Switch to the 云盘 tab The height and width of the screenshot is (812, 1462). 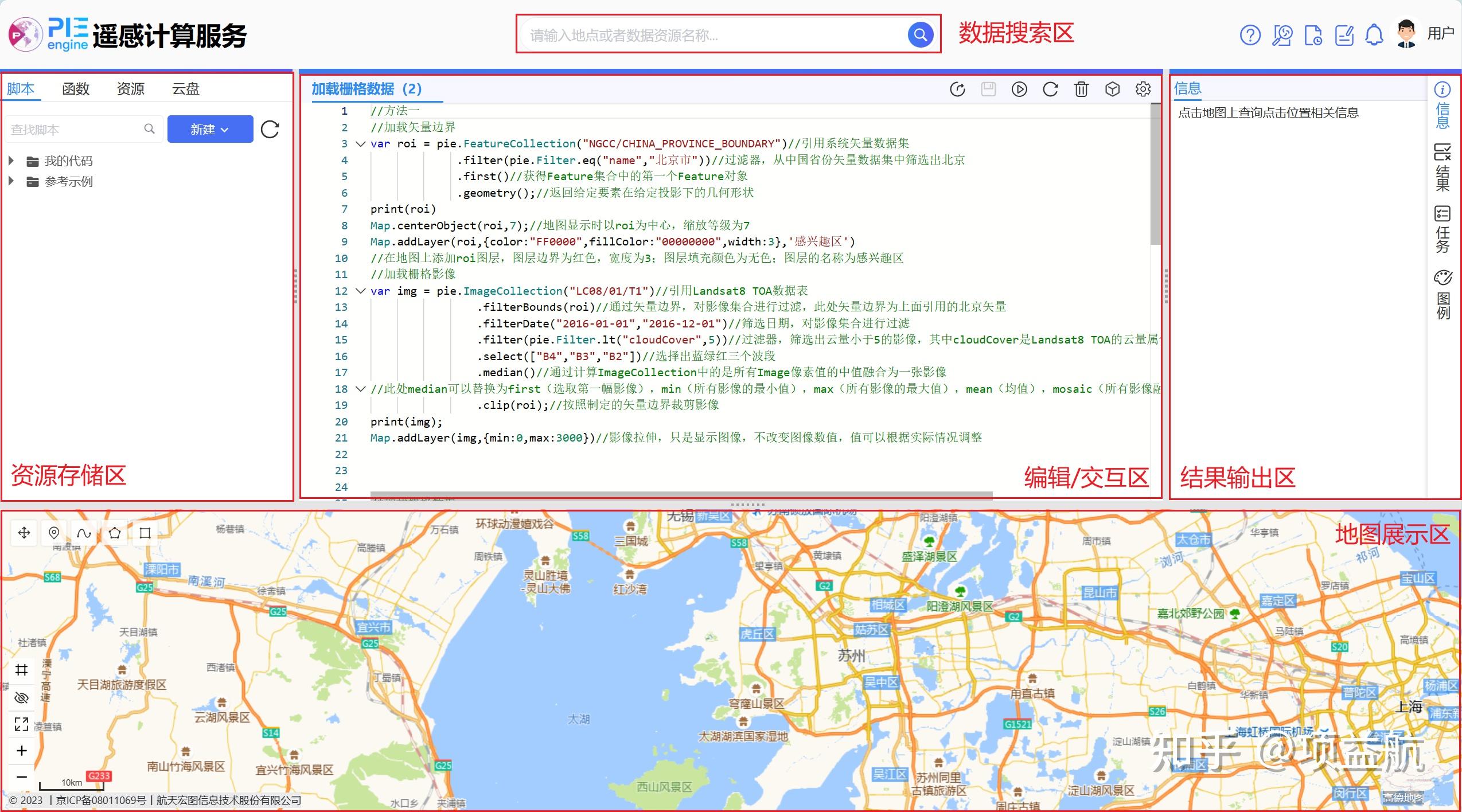point(185,89)
